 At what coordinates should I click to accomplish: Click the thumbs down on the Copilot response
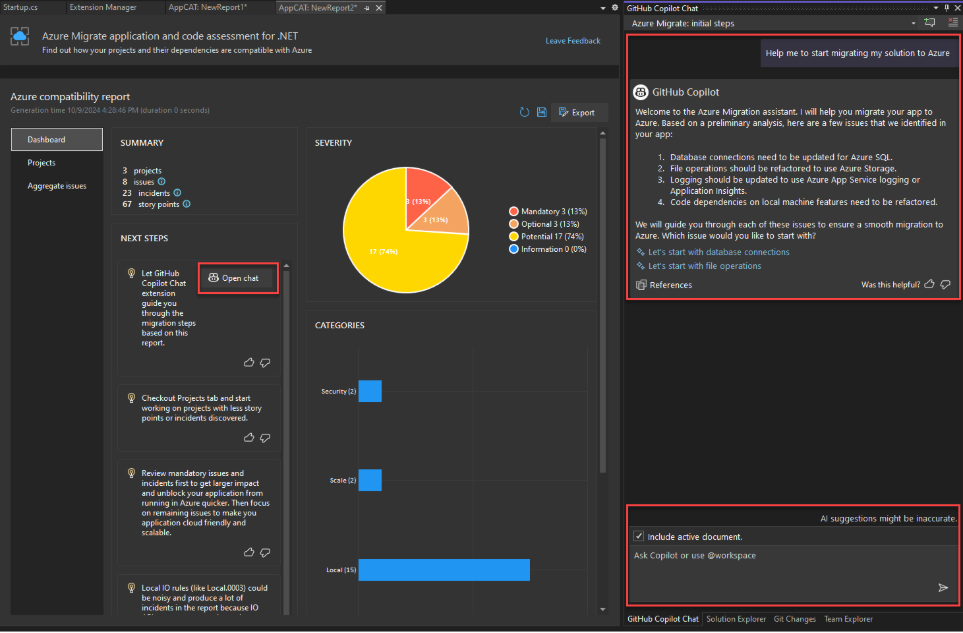(x=944, y=284)
